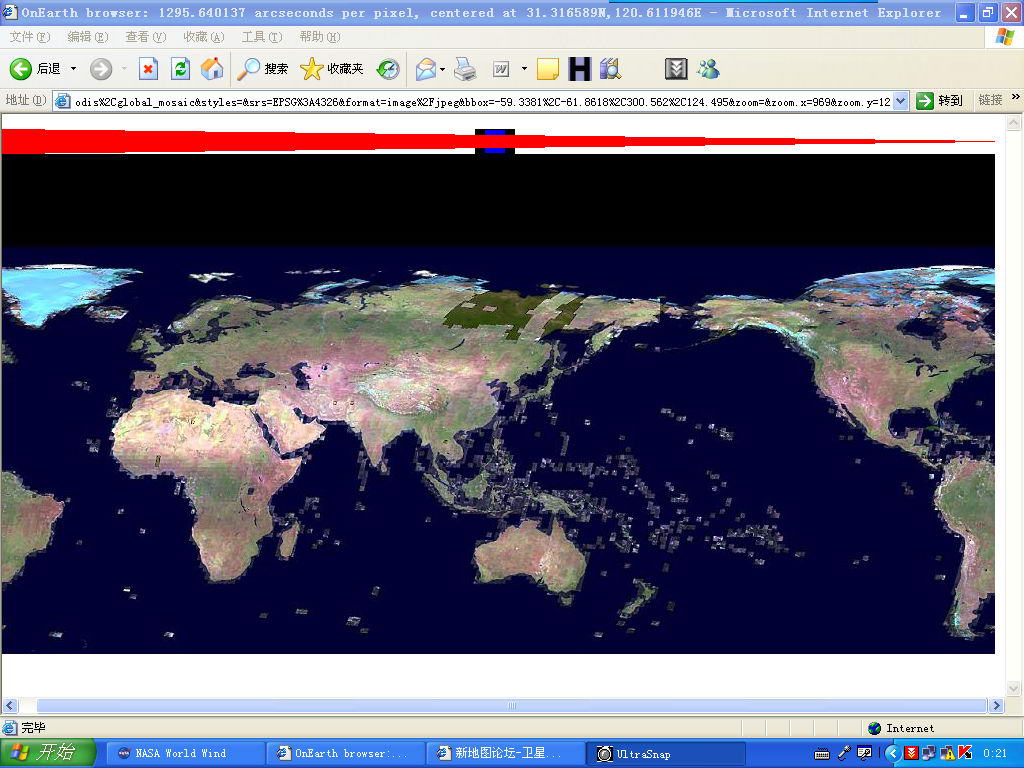
Task: Click the blue marker on the red zoom bar
Action: [x=494, y=141]
